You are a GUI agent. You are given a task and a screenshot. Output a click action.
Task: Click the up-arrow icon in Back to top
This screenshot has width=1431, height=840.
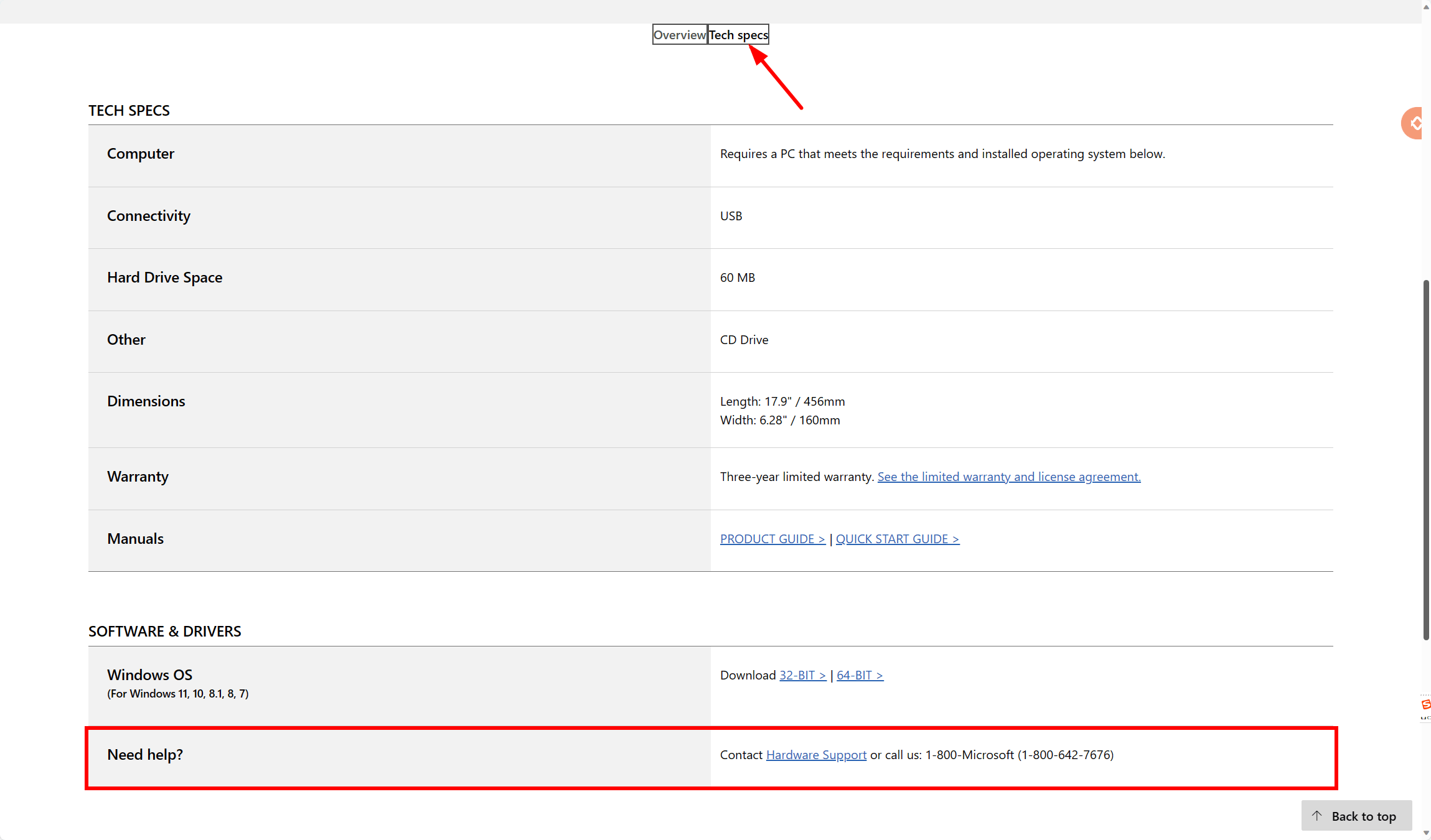click(1316, 816)
